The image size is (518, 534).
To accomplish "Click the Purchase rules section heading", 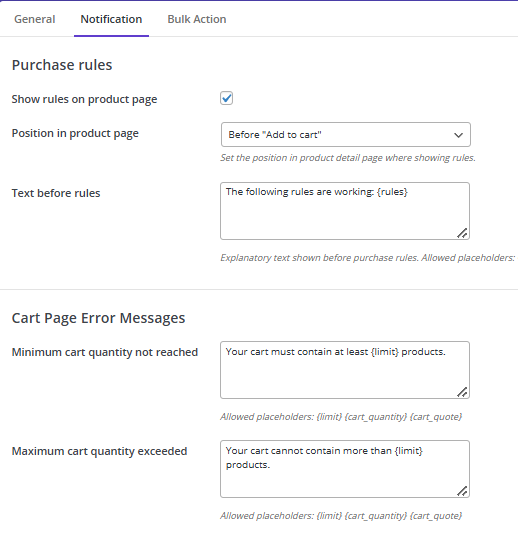I will 62,65.
